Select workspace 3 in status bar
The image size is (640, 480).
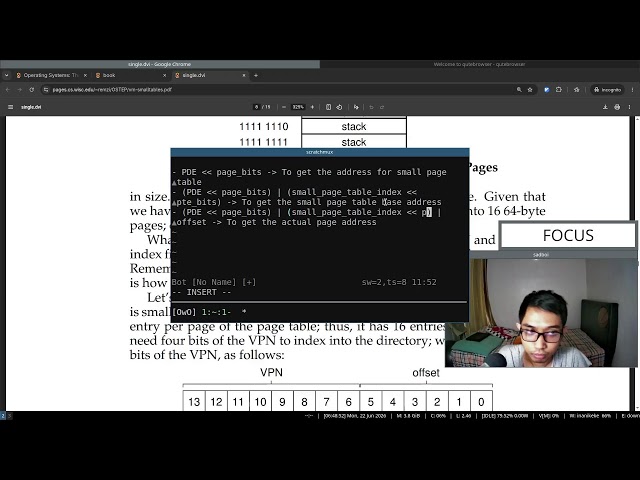click(9, 416)
